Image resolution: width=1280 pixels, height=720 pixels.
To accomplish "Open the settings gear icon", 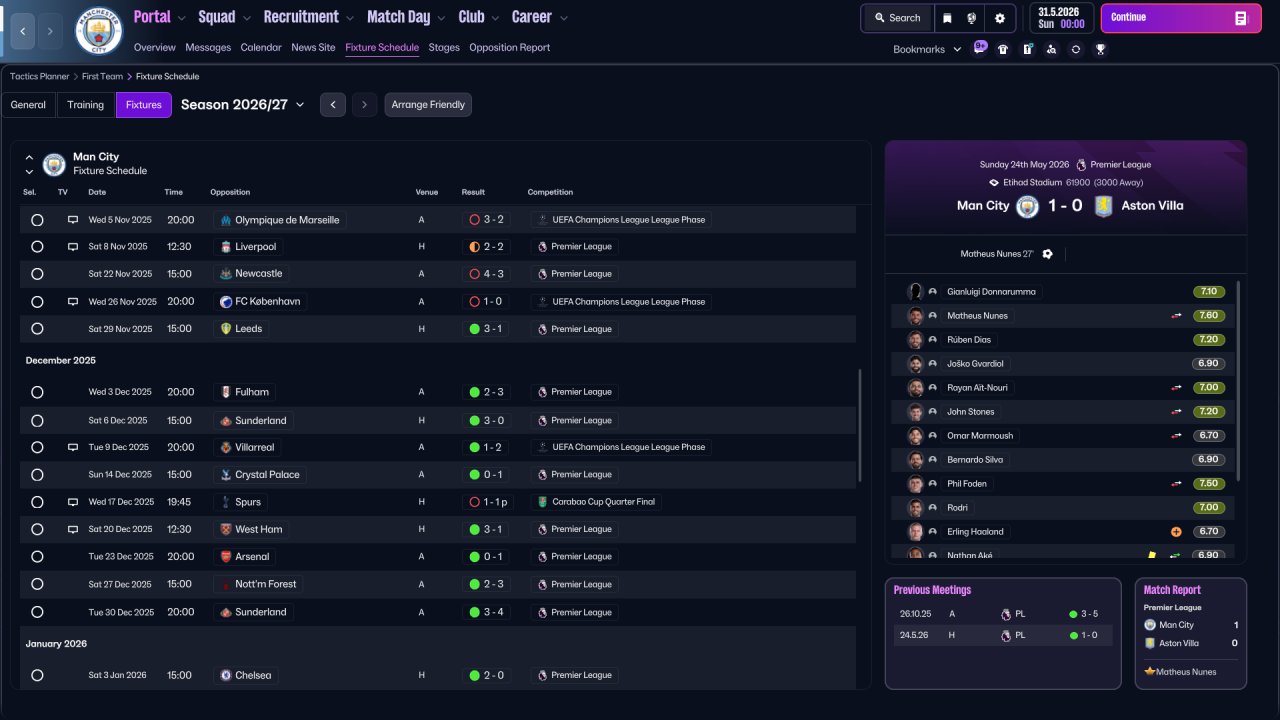I will point(1000,18).
